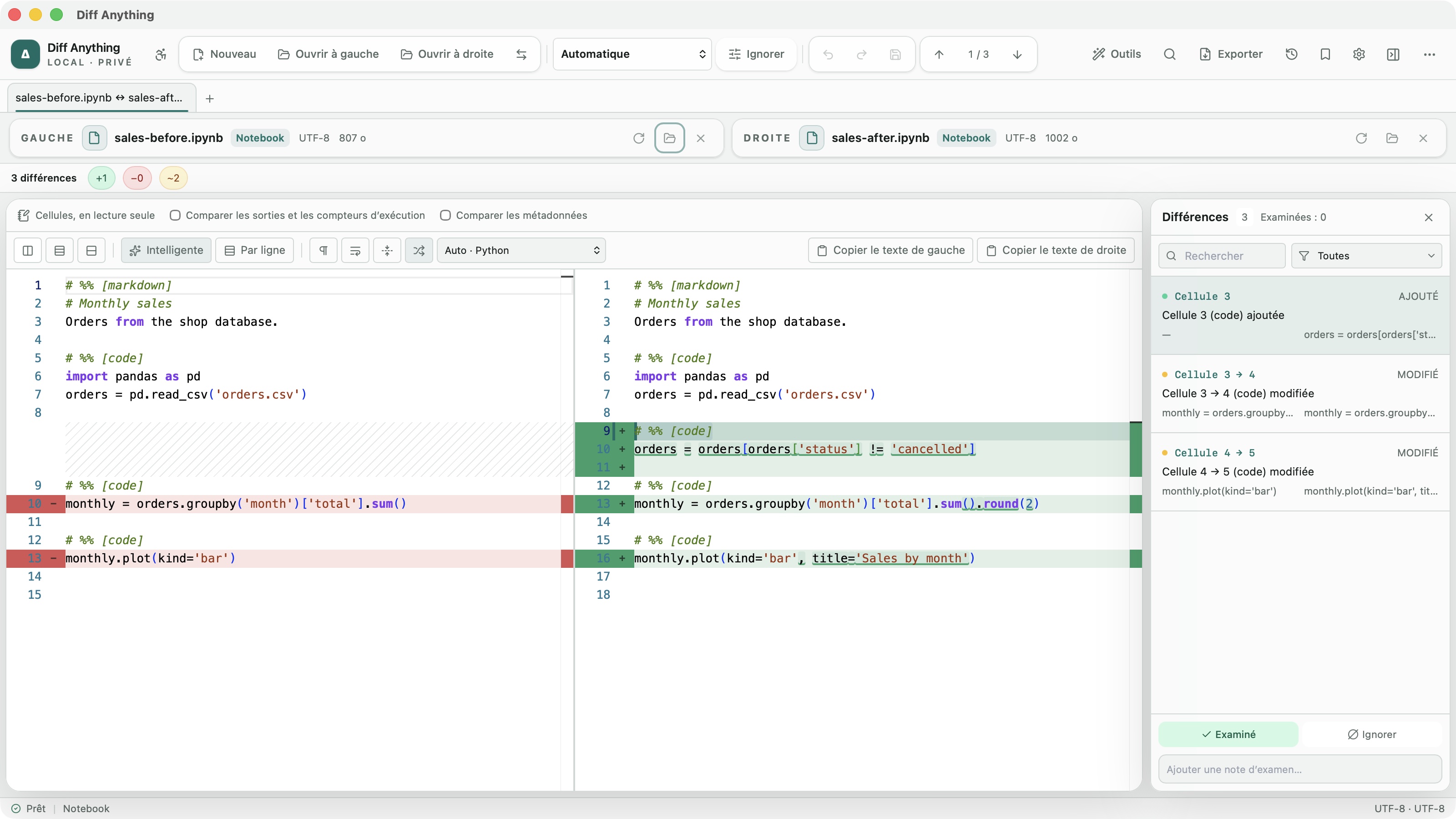
Task: Open the Ignorer options in toolbar
Action: (x=756, y=54)
